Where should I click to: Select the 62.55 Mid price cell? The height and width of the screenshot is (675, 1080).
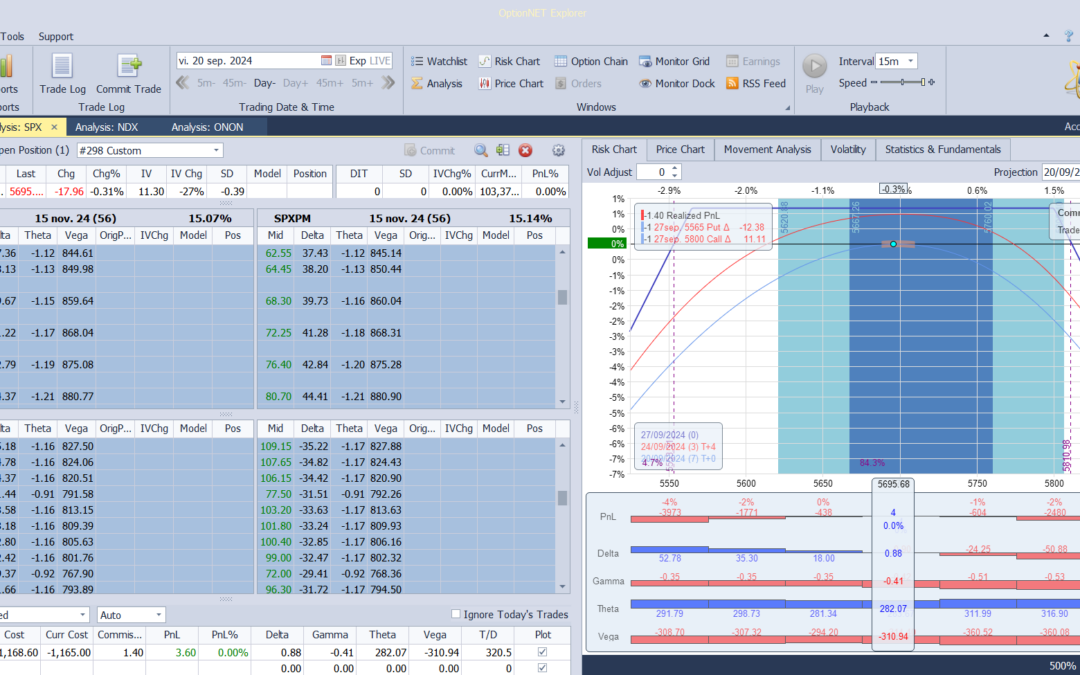click(x=278, y=253)
